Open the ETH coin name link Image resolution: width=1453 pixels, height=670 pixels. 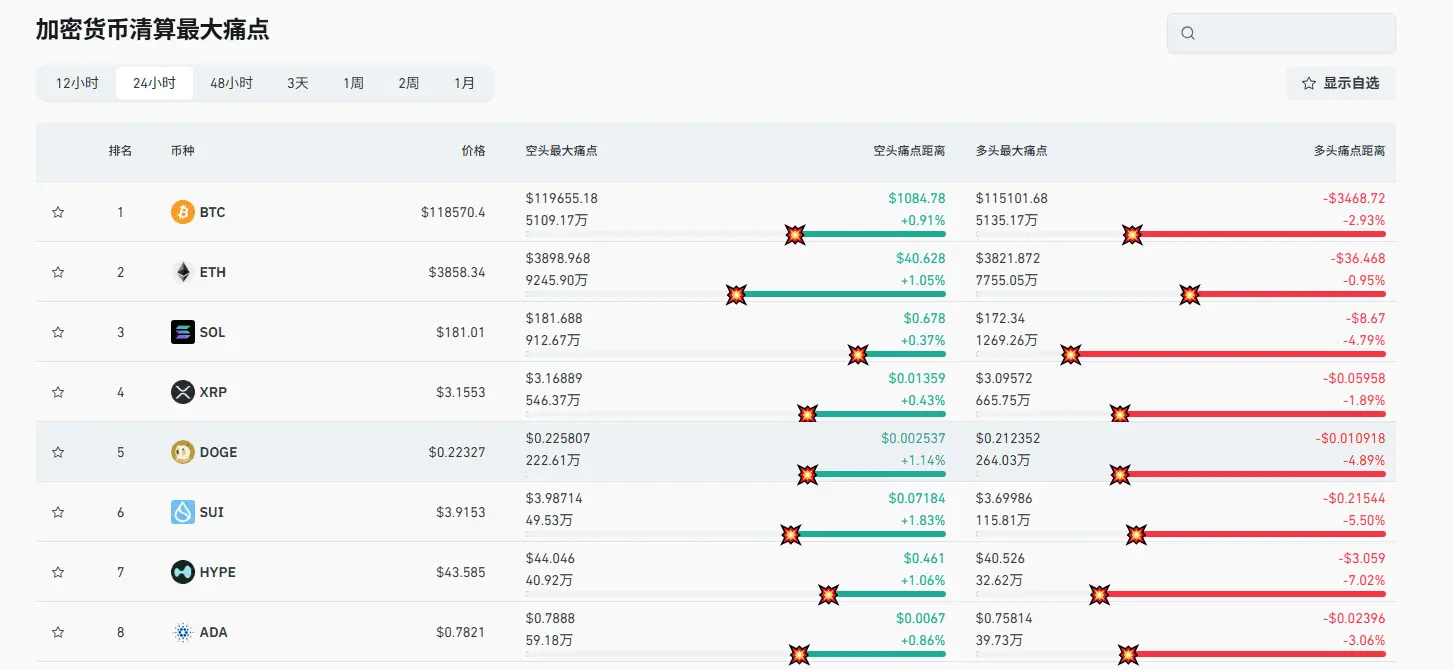point(212,272)
